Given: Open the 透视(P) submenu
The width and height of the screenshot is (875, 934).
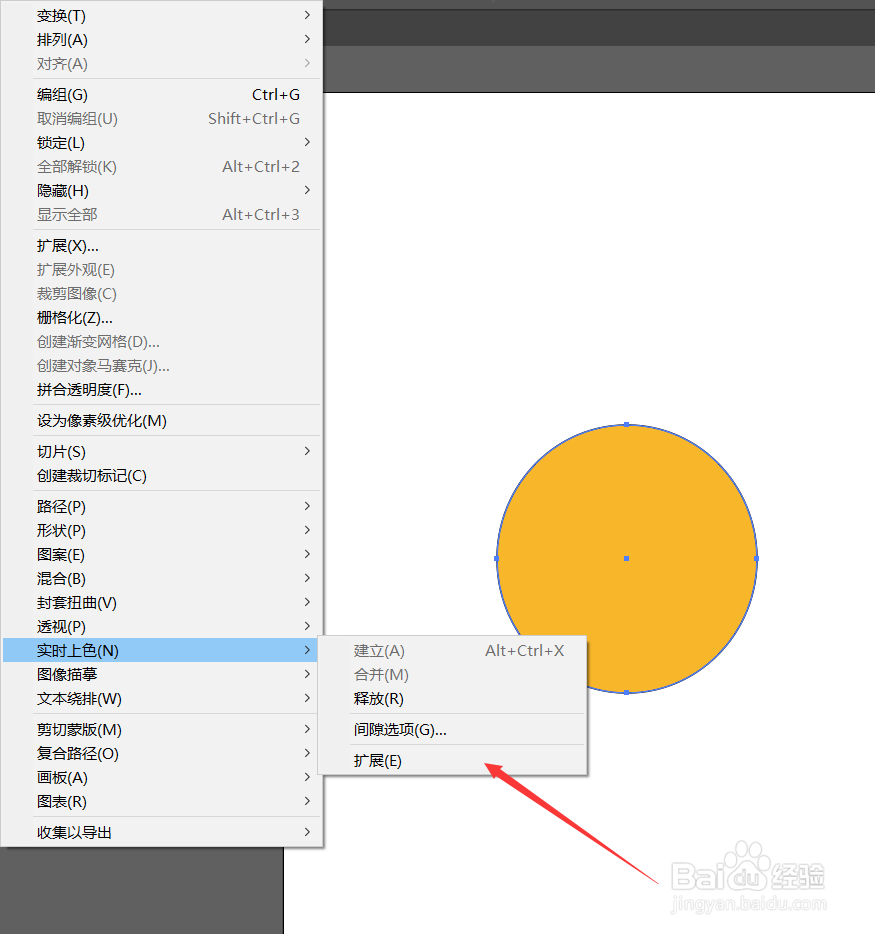Looking at the screenshot, I should (x=162, y=626).
